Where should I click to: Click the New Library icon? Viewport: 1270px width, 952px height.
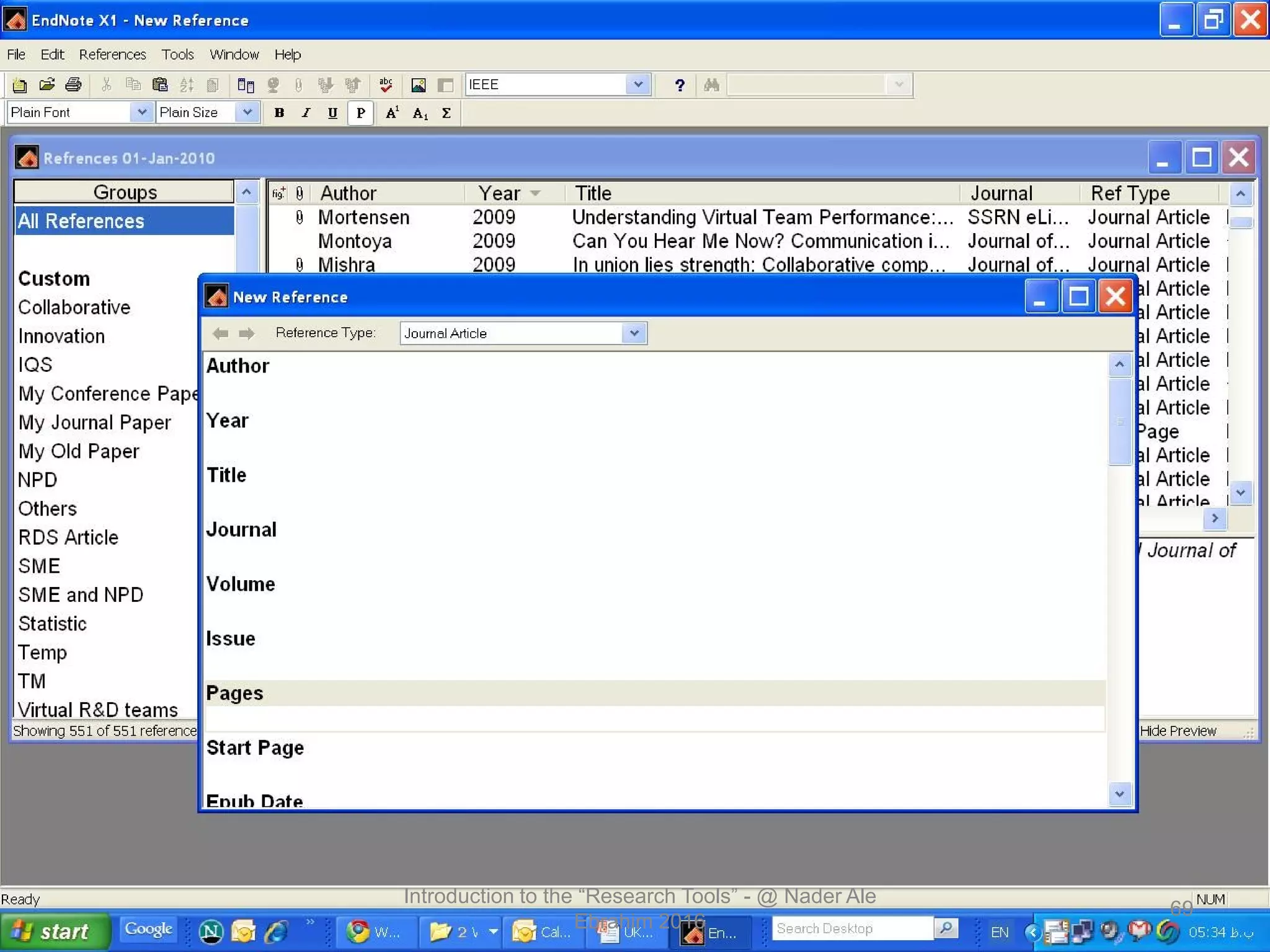[19, 85]
